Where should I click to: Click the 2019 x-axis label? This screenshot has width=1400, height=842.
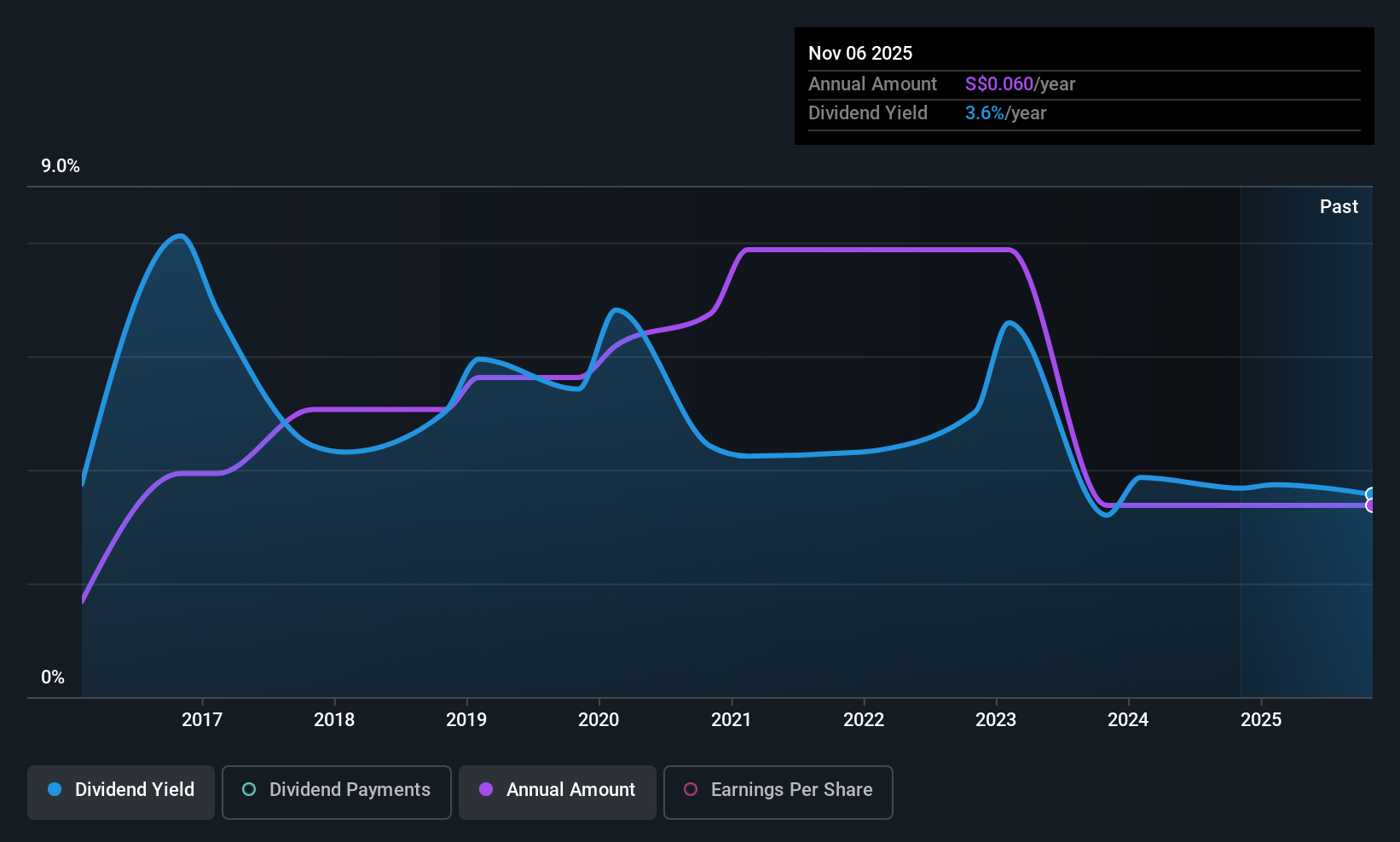[x=466, y=720]
